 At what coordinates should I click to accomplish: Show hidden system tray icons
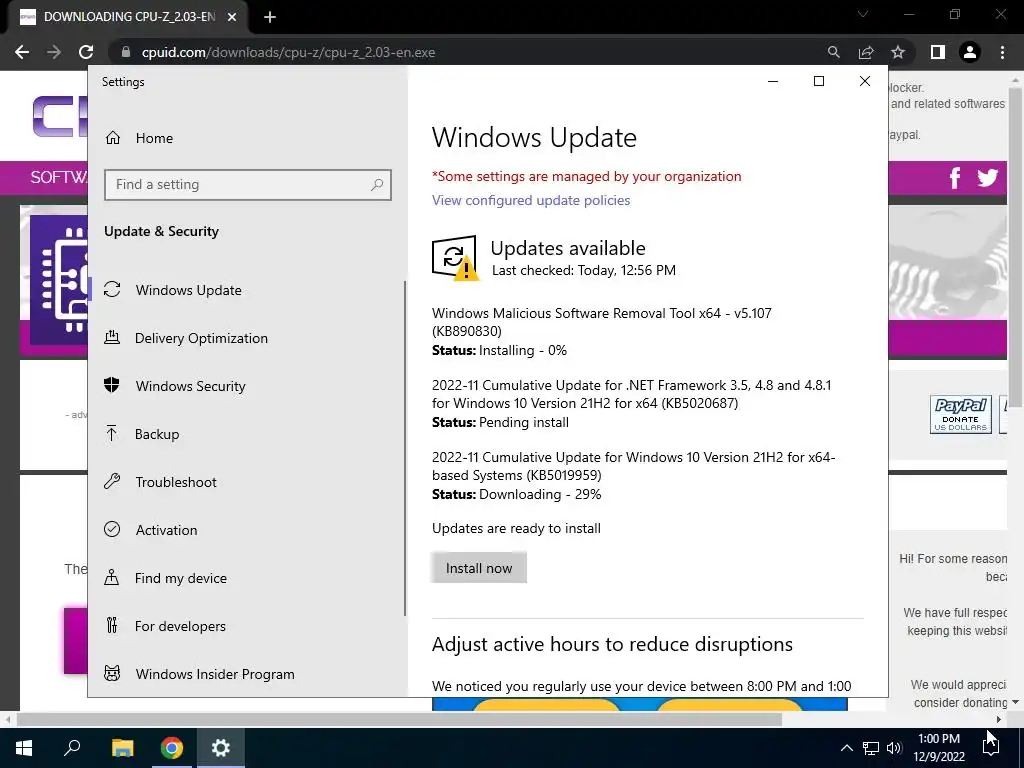tap(846, 748)
